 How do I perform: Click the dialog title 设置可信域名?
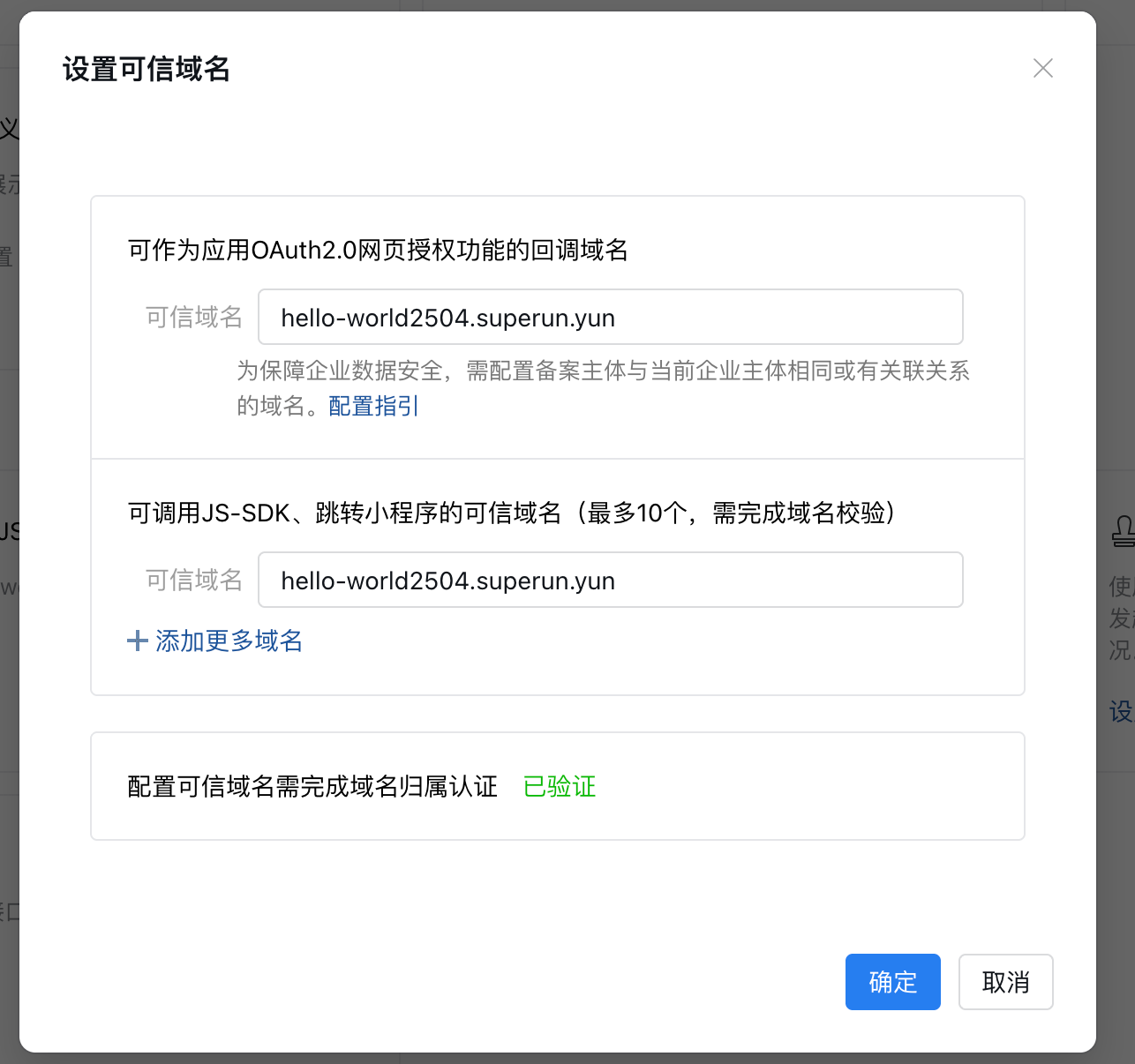pos(147,69)
